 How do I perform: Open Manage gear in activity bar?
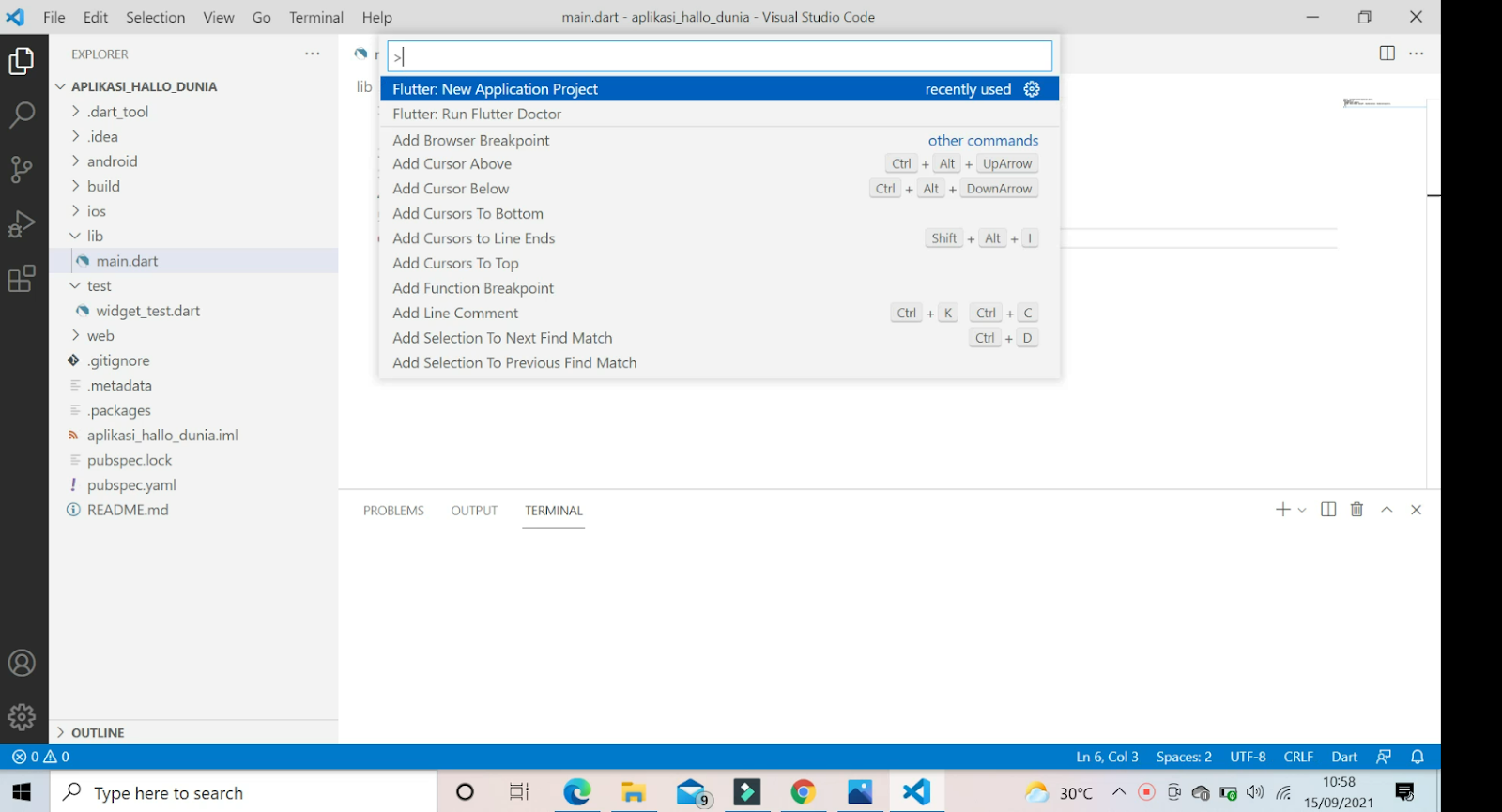point(22,717)
